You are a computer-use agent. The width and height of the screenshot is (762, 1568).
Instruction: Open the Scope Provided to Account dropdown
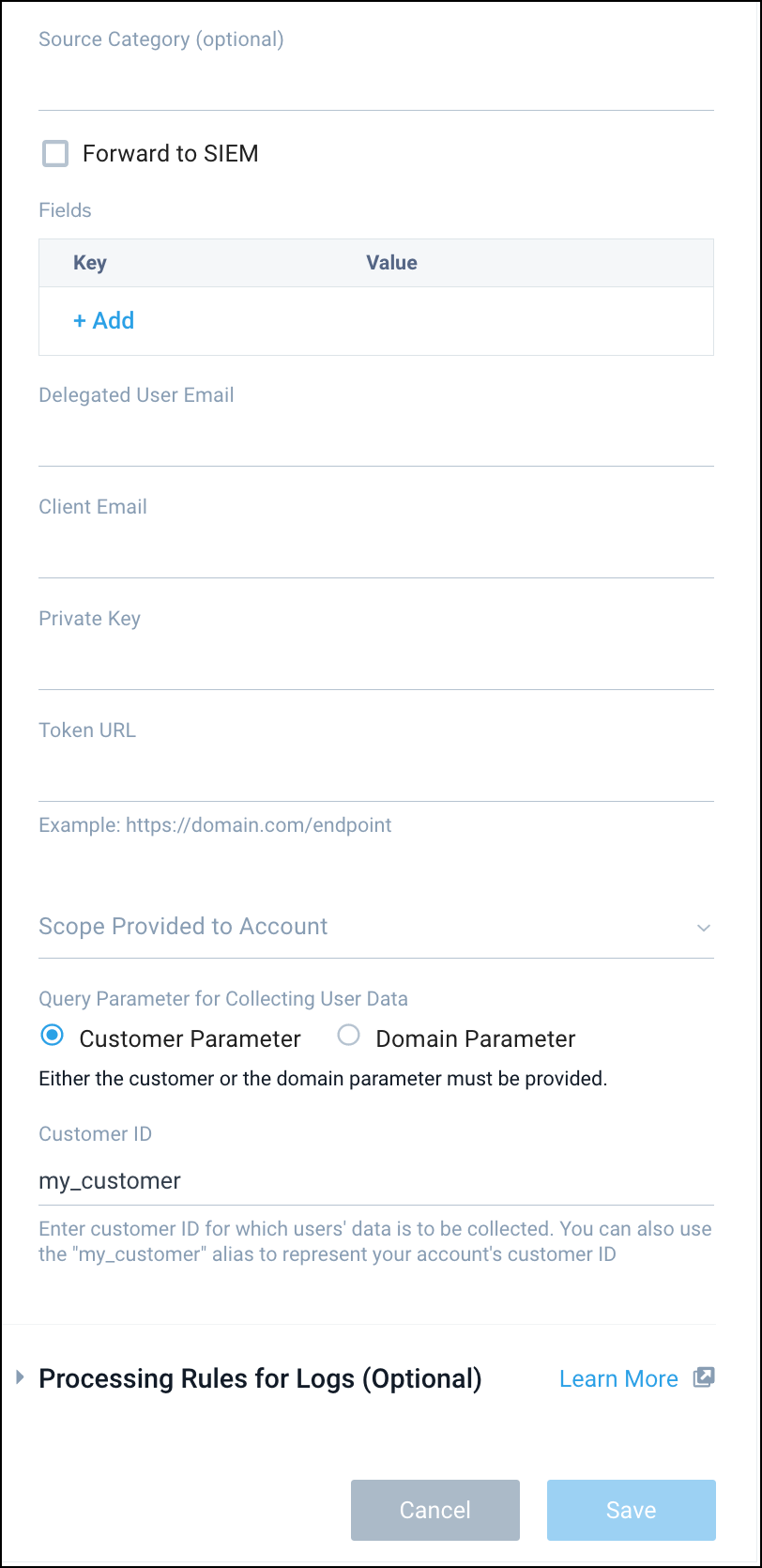click(x=375, y=927)
